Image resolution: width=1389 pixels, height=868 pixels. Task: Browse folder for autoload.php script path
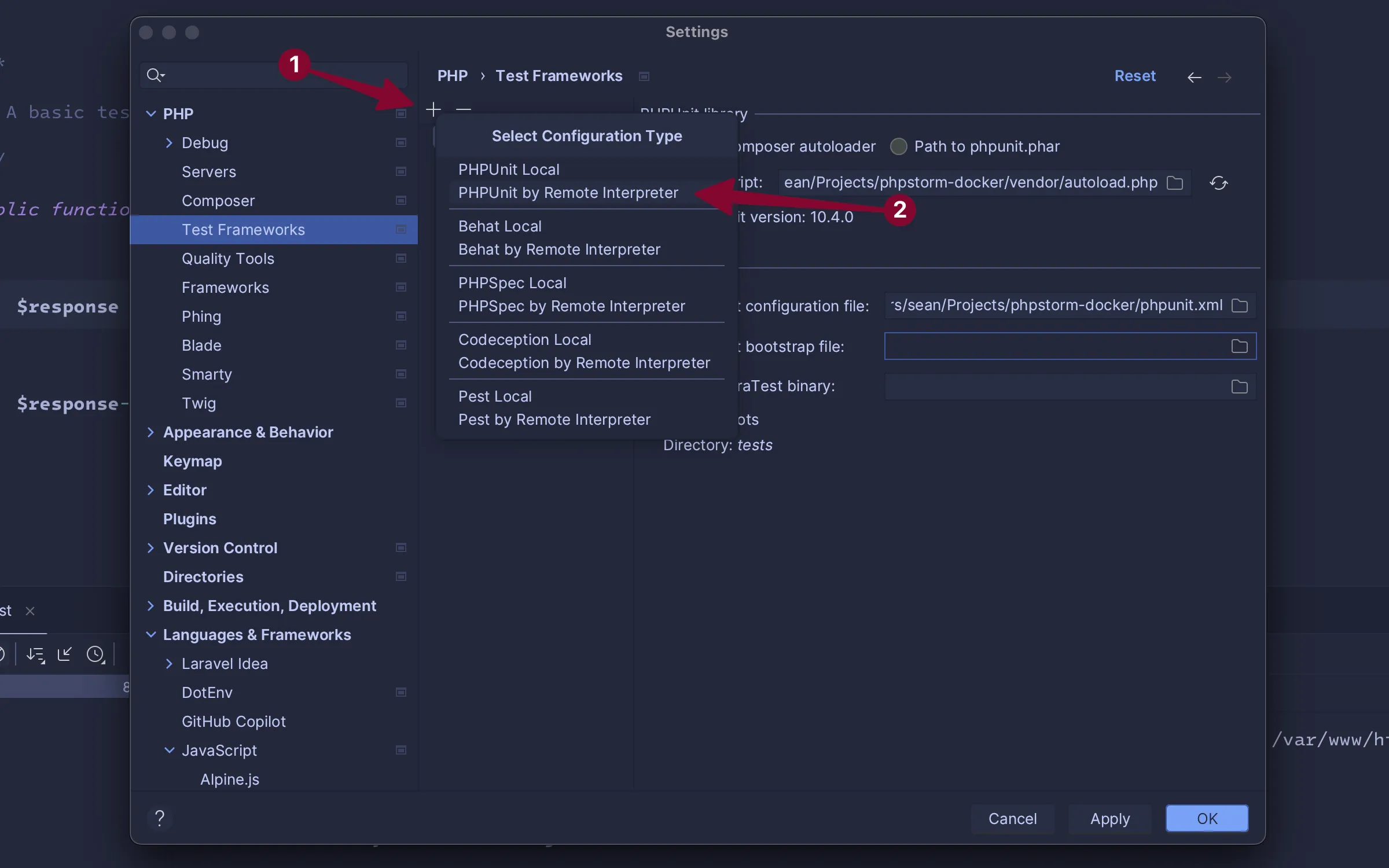click(x=1174, y=183)
